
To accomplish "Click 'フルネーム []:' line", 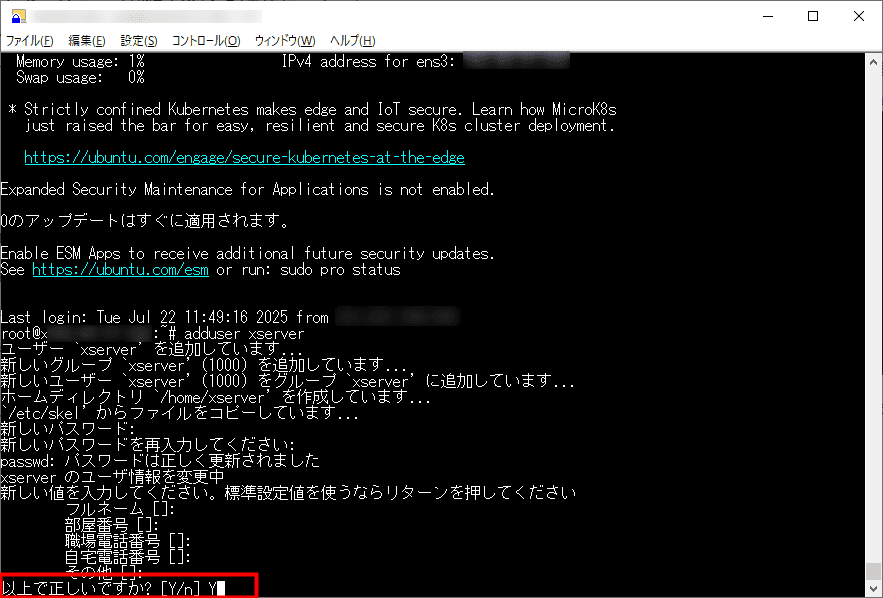I will click(121, 509).
